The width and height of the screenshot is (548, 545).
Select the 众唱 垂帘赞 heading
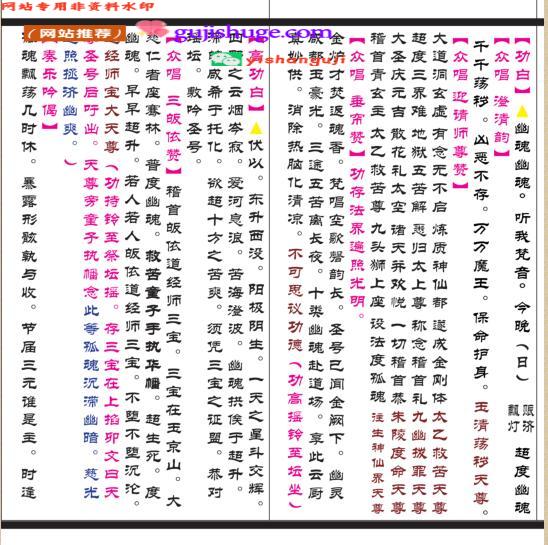pos(357,97)
